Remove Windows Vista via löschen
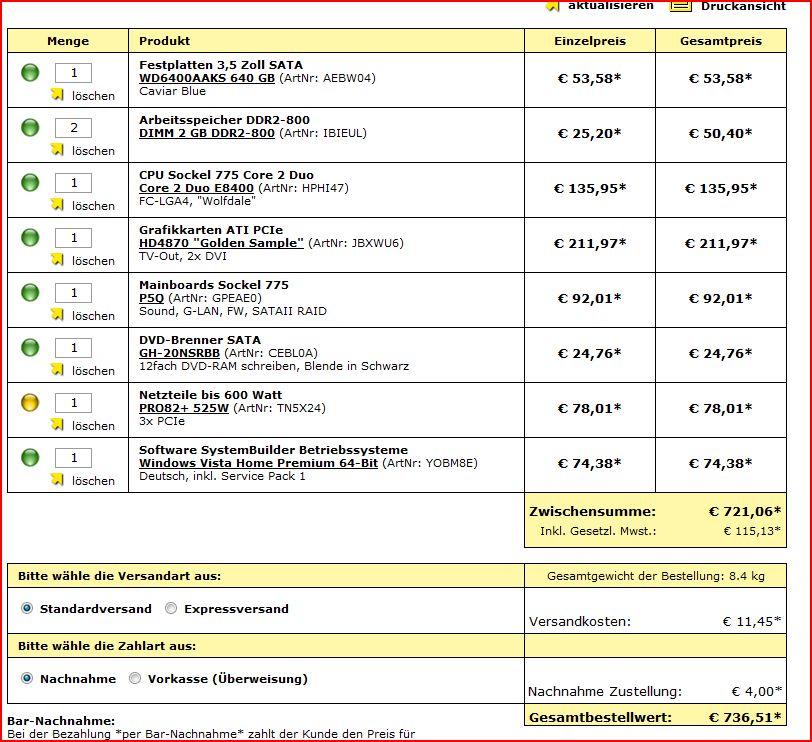812x742 pixels. click(x=93, y=481)
